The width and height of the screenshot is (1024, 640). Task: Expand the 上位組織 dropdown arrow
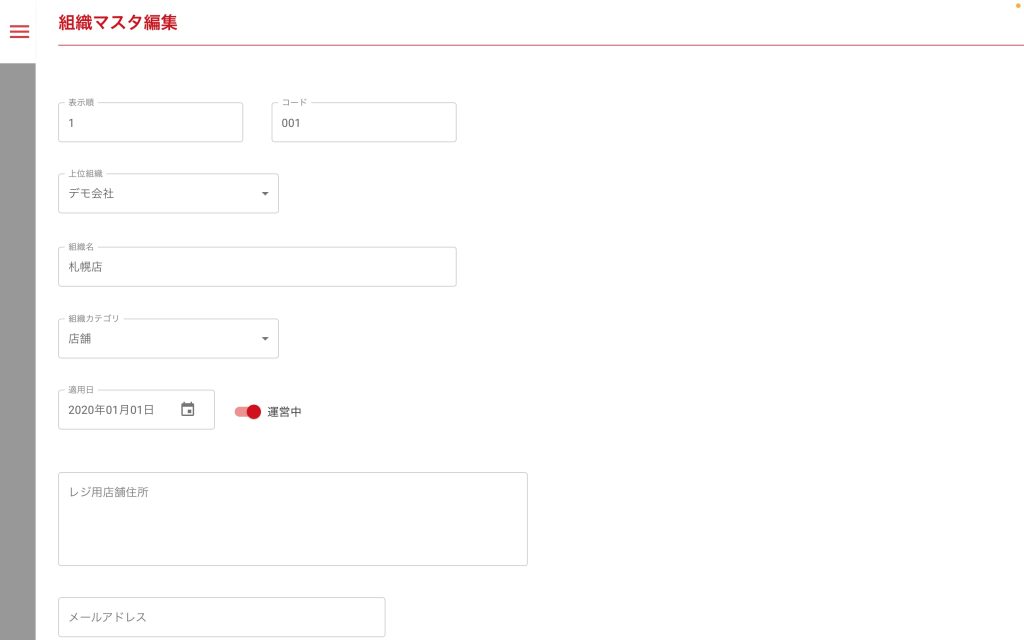265,194
